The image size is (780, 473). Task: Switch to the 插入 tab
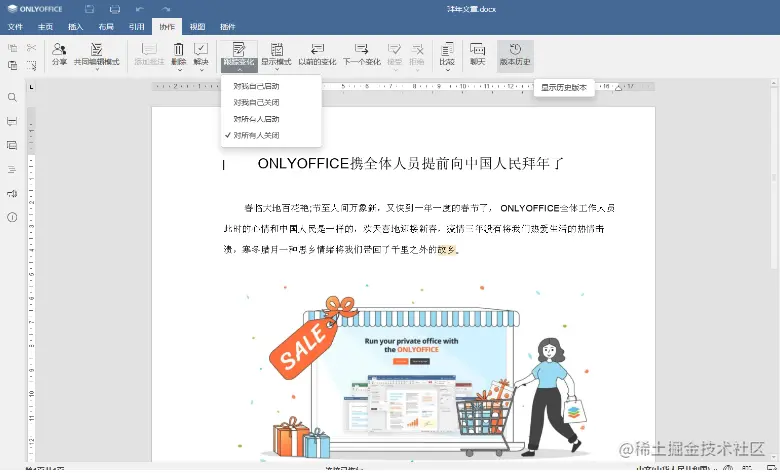(76, 26)
